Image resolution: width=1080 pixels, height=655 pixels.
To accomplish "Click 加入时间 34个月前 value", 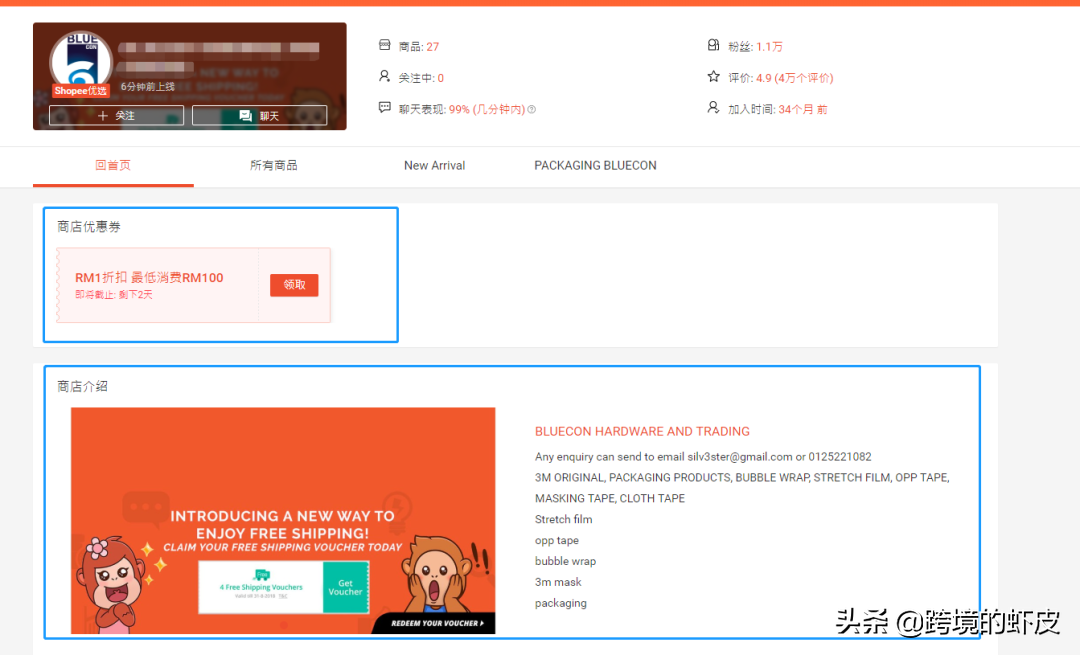I will [x=803, y=110].
